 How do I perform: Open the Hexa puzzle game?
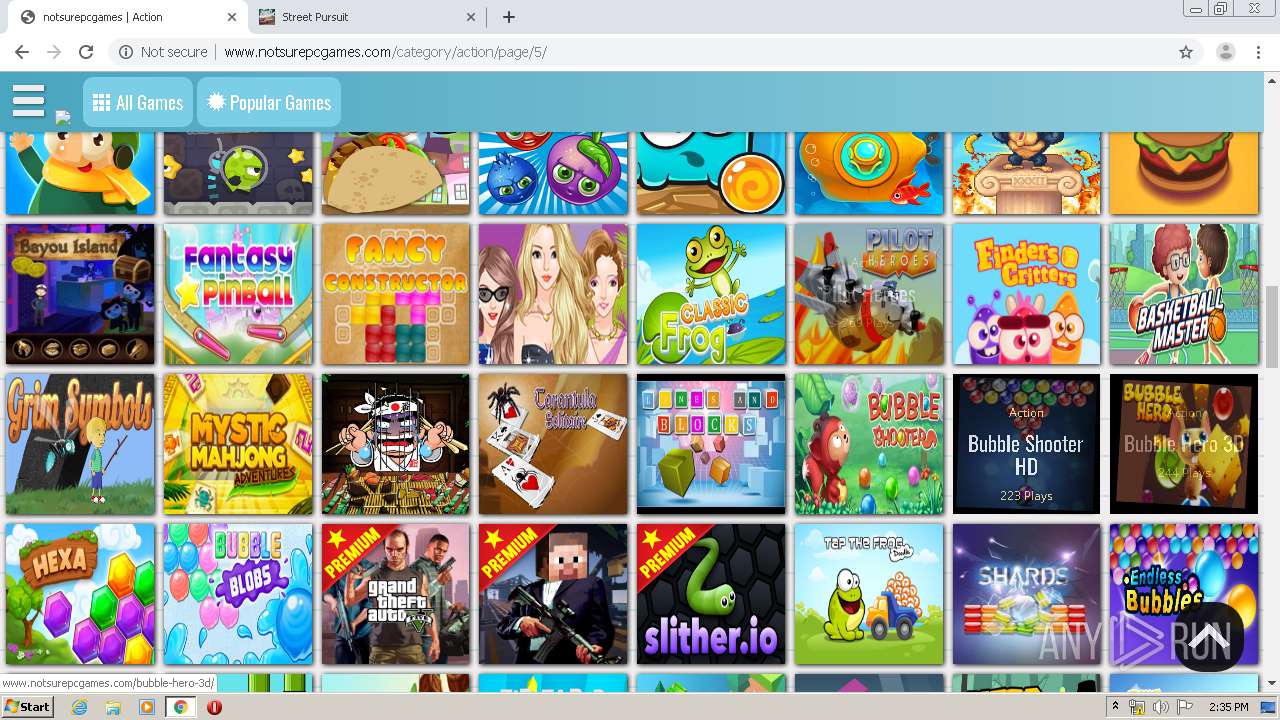[x=80, y=594]
